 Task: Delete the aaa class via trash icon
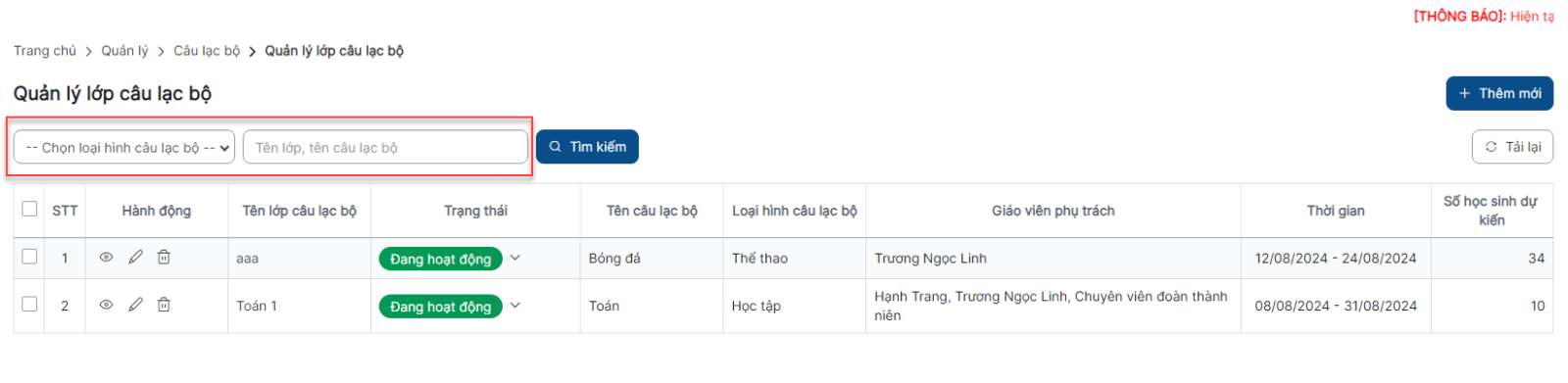pyautogui.click(x=164, y=257)
